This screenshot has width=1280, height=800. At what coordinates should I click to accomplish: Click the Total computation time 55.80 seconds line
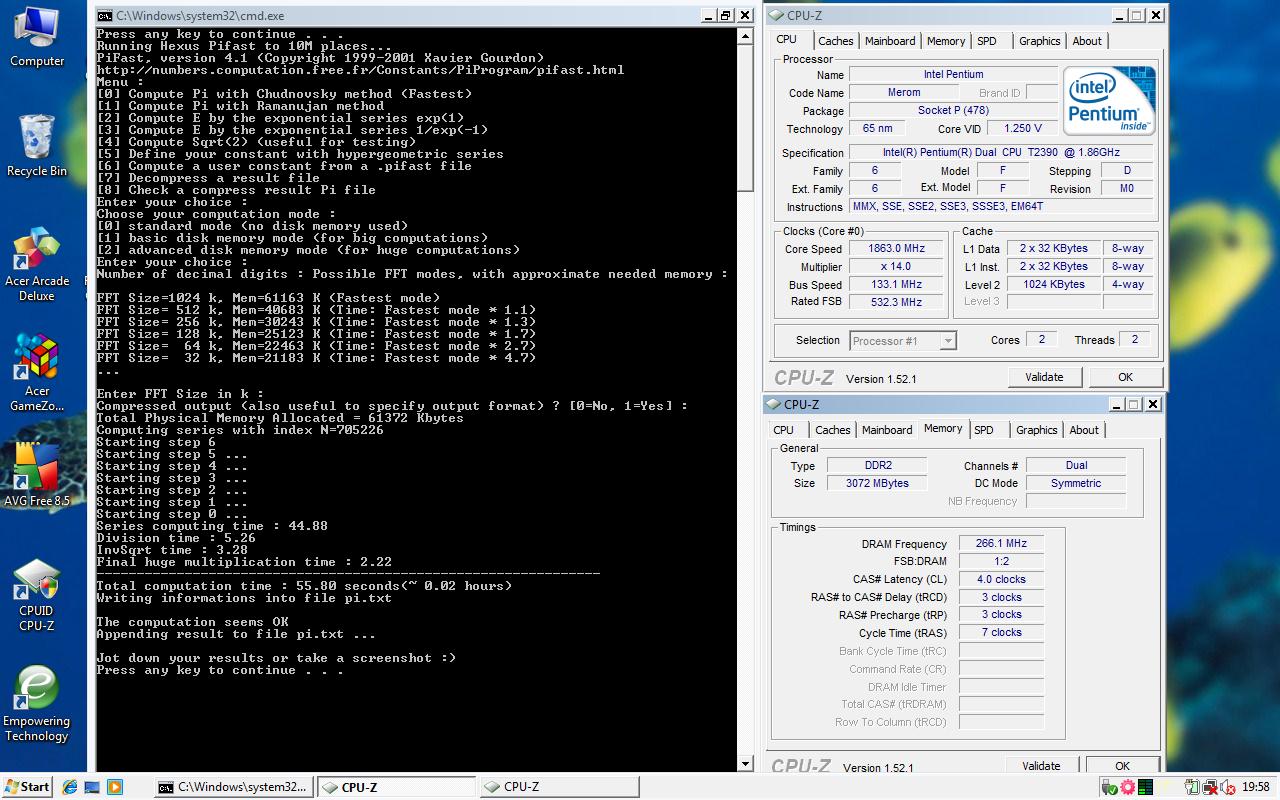pos(304,586)
